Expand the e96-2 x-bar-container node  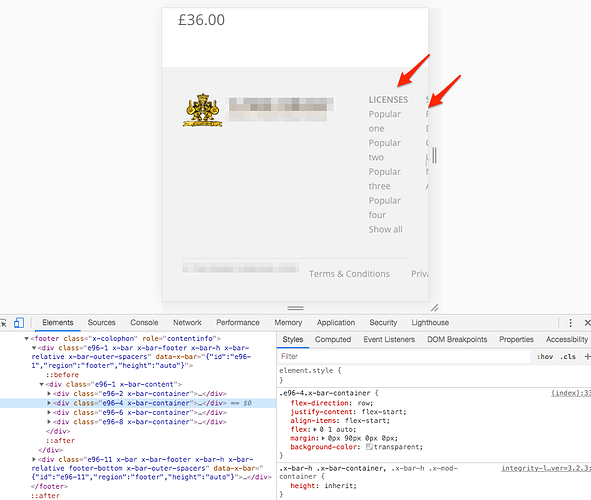click(x=49, y=393)
